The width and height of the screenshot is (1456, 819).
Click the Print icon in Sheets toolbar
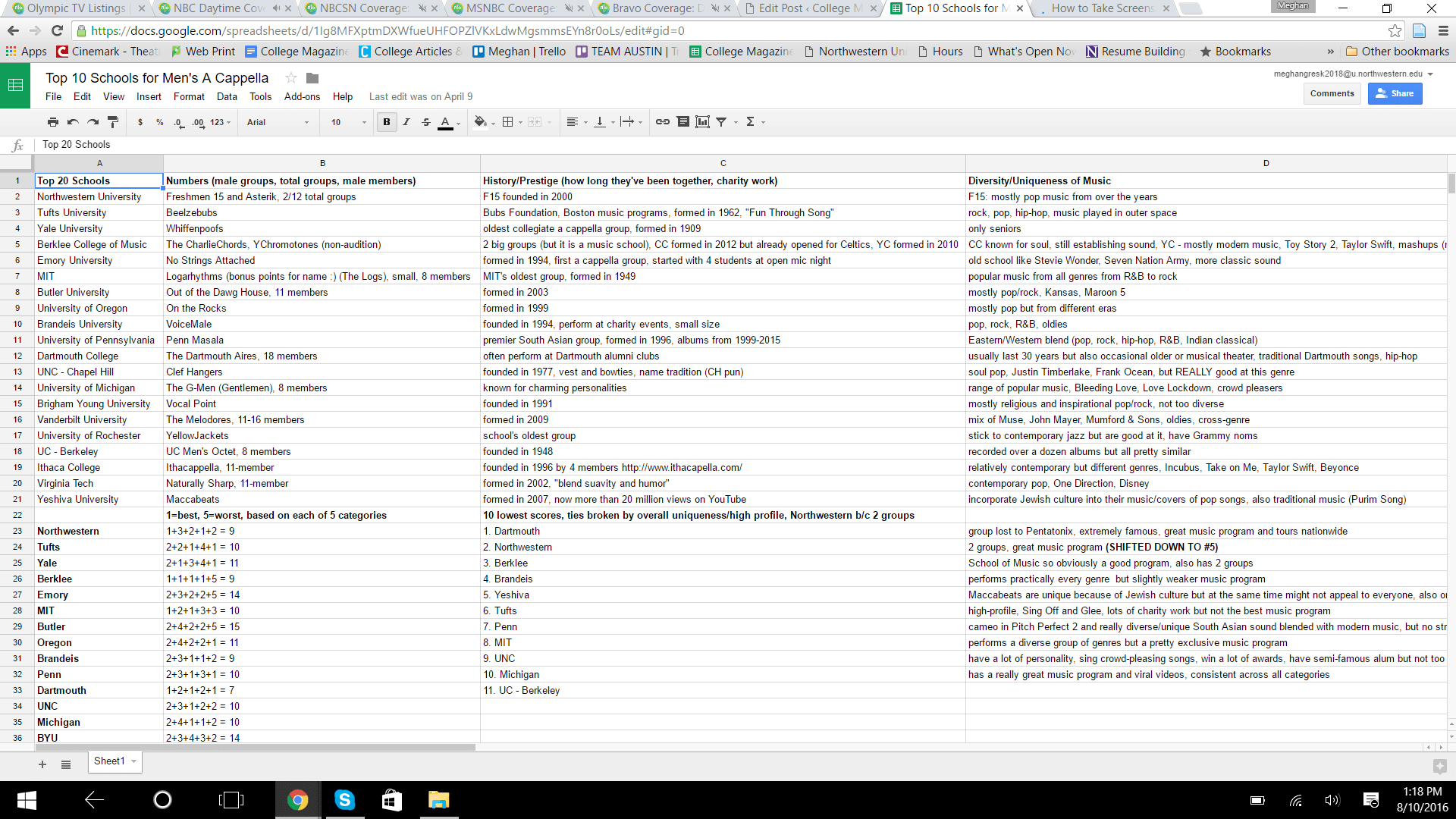click(x=52, y=122)
